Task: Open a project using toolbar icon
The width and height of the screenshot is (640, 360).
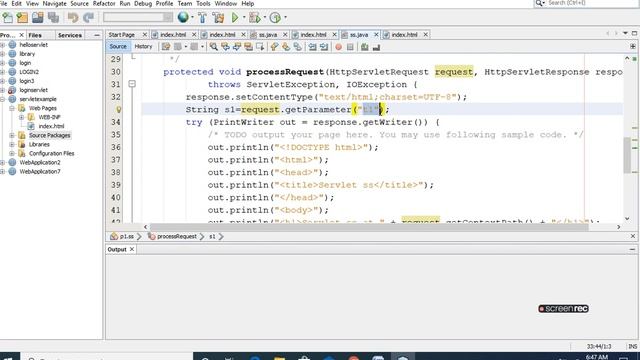Action: pos(38,18)
